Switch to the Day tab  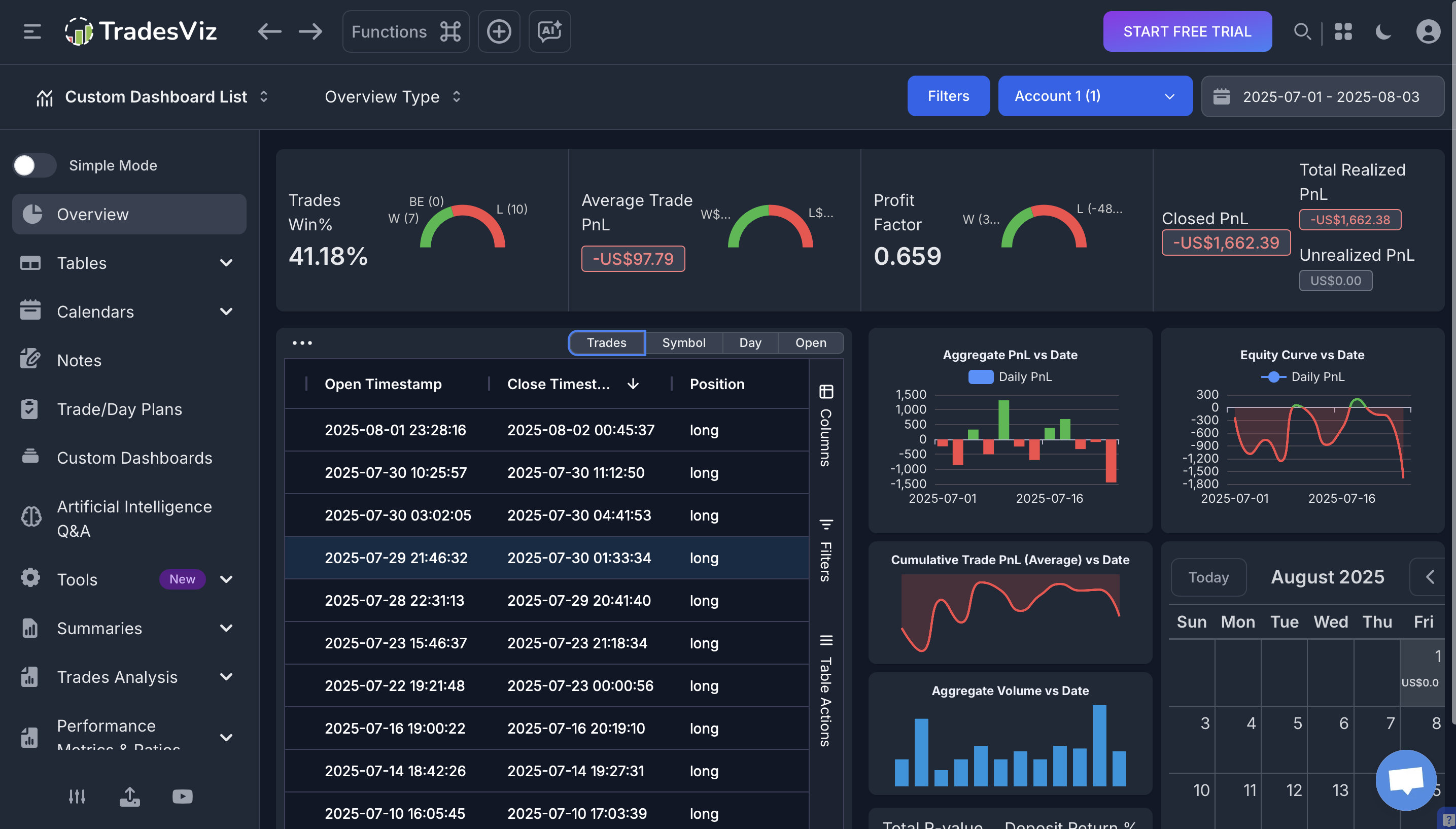tap(750, 343)
